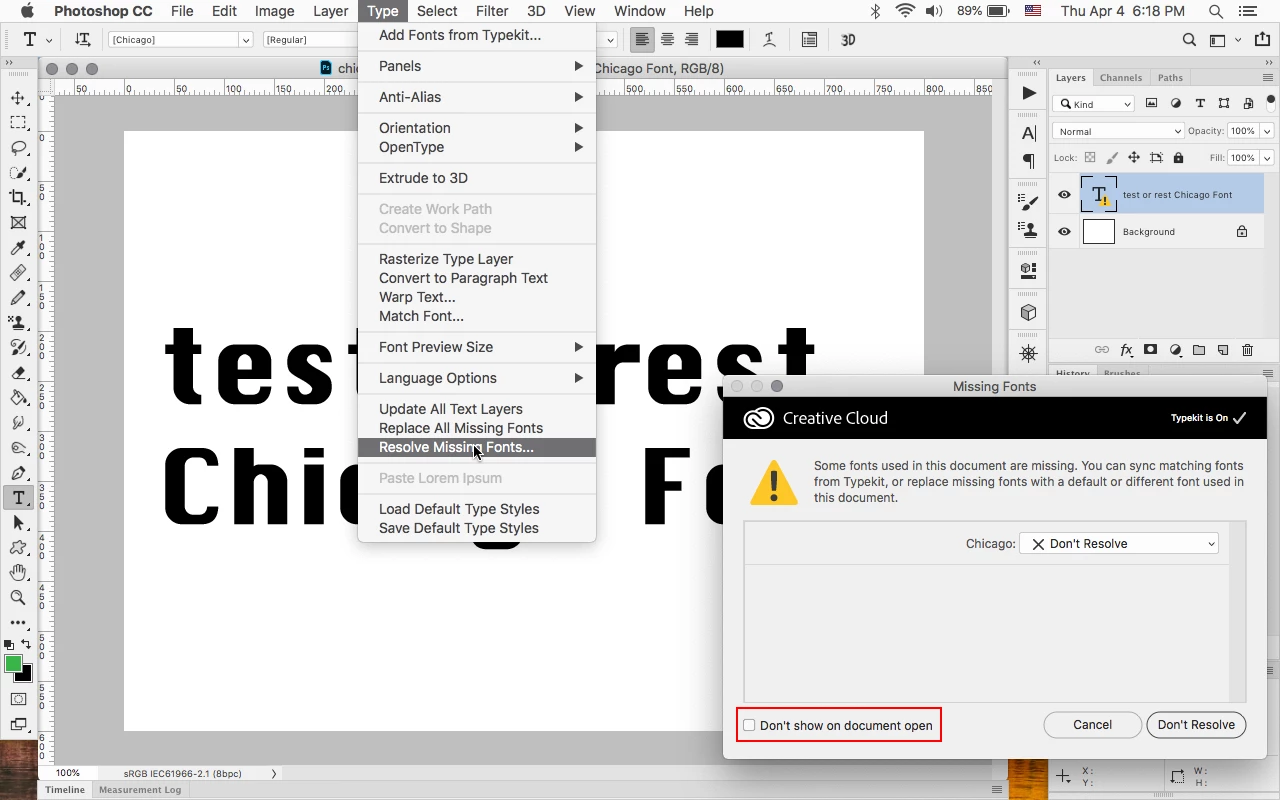Delete layer with trash icon
1280x800 pixels.
[x=1247, y=350]
